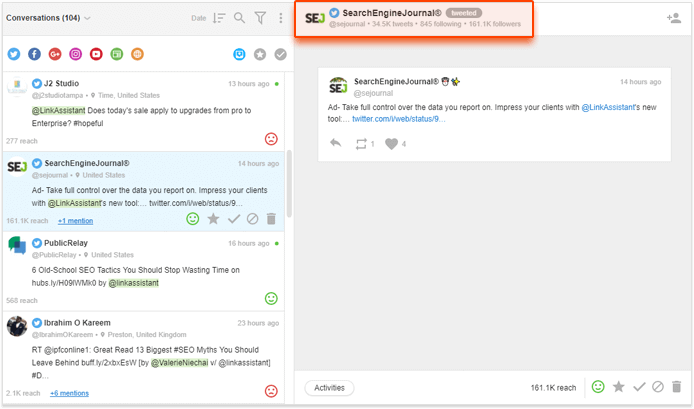Image resolution: width=694 pixels, height=409 pixels.
Task: Retweet the SearchEngineJournal tweet
Action: (x=361, y=143)
